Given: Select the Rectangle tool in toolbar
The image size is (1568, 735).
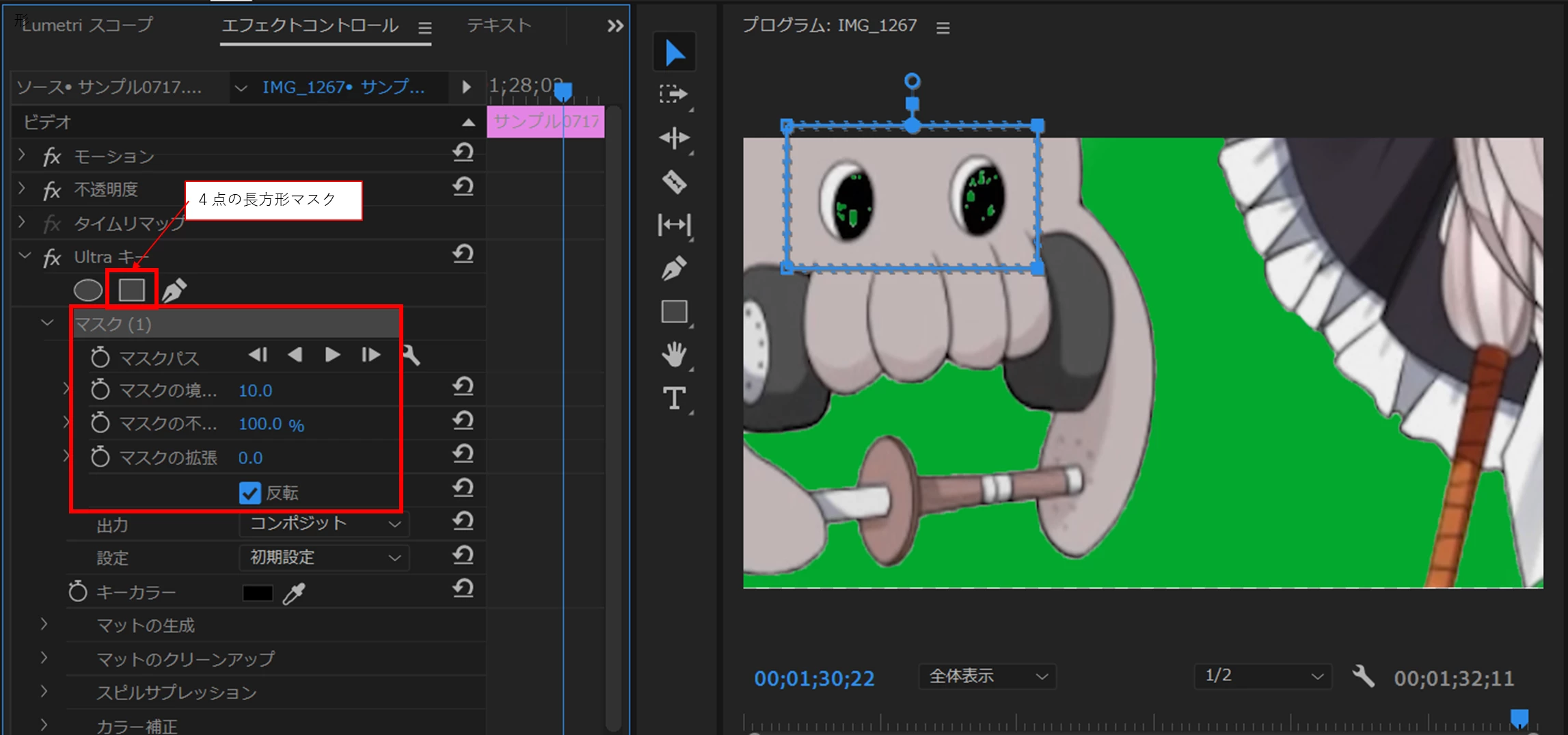Looking at the screenshot, I should tap(674, 311).
